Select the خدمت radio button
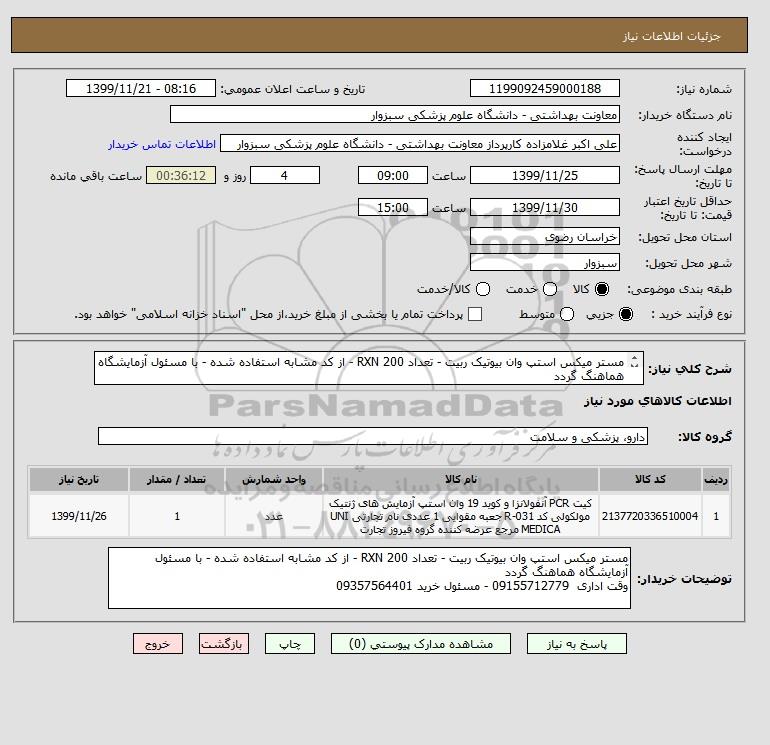This screenshot has height=745, width=770. (x=550, y=289)
